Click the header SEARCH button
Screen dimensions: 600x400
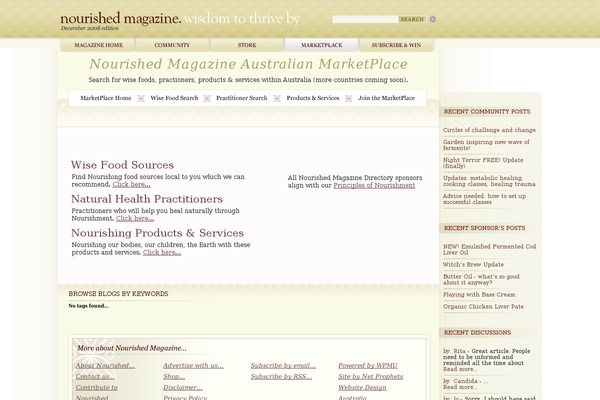click(412, 19)
